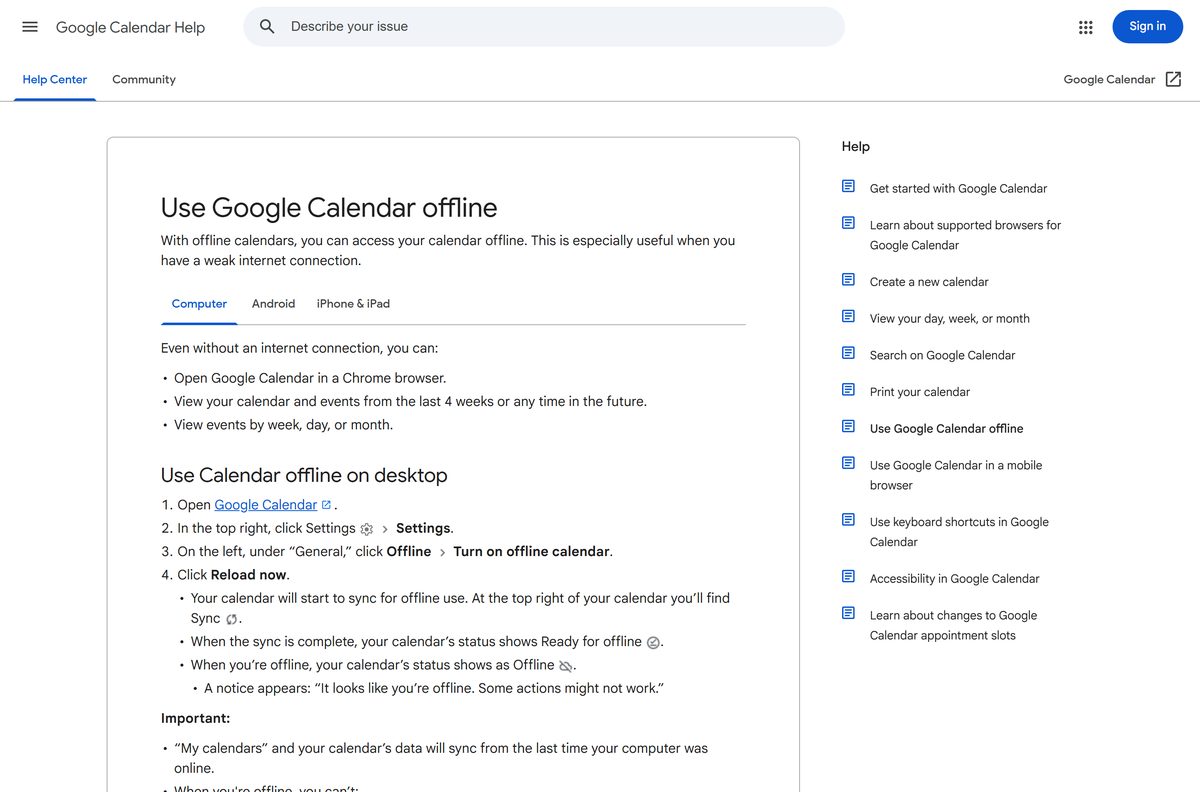Open Learn about changes to appointment slots article

pos(953,625)
